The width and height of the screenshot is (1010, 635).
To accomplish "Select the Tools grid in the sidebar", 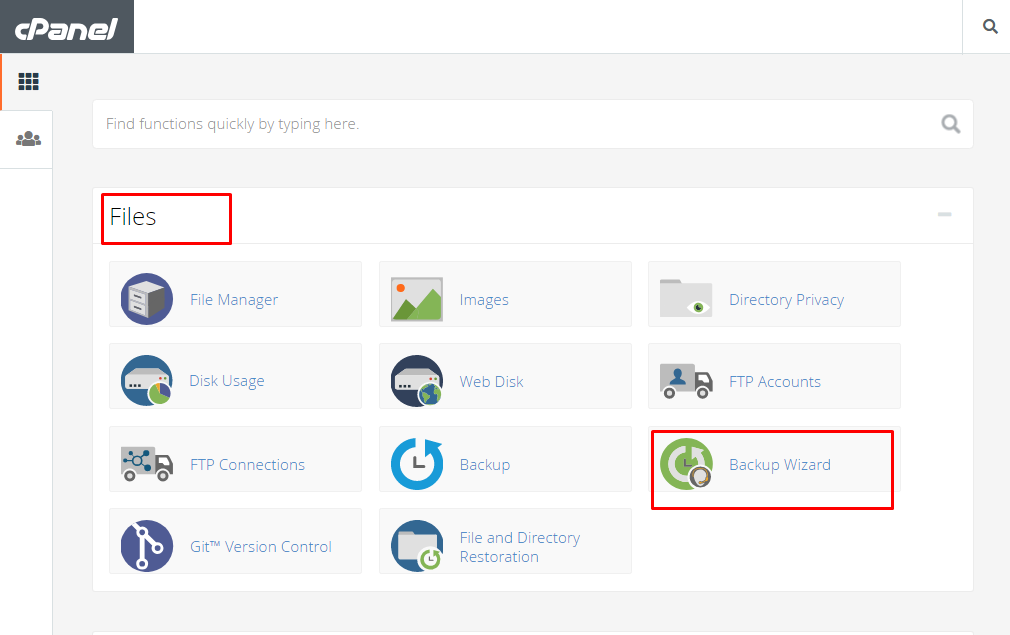I will pos(27,81).
